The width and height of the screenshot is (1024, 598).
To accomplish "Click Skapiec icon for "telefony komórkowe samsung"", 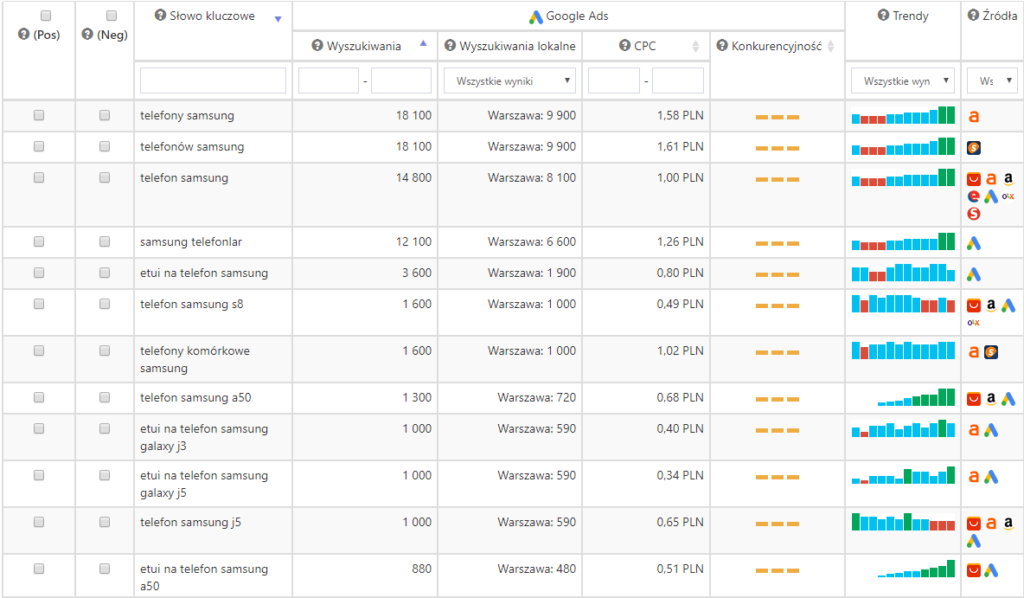I will [x=991, y=352].
